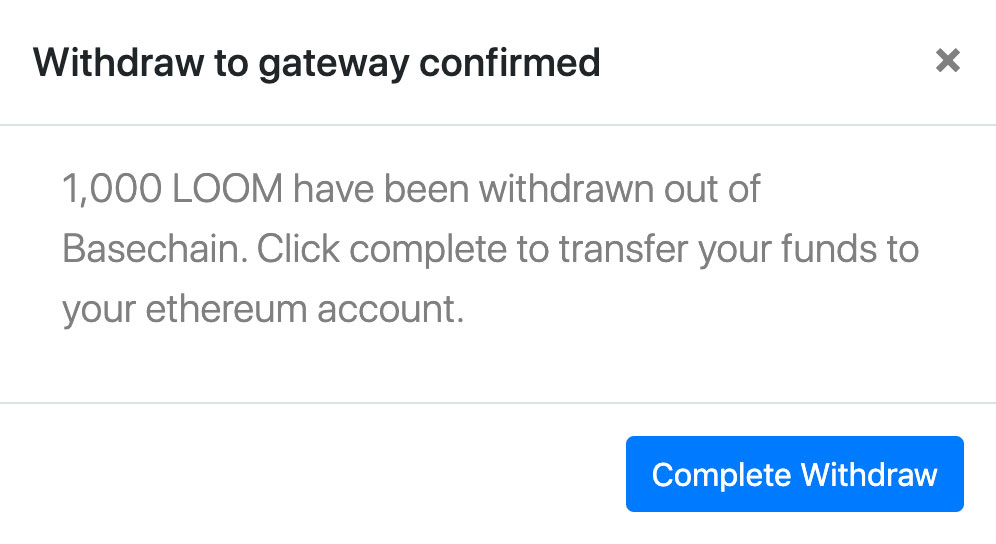Image resolution: width=996 pixels, height=544 pixels.
Task: Click the word 'account.' ending the message
Action: pos(390,310)
